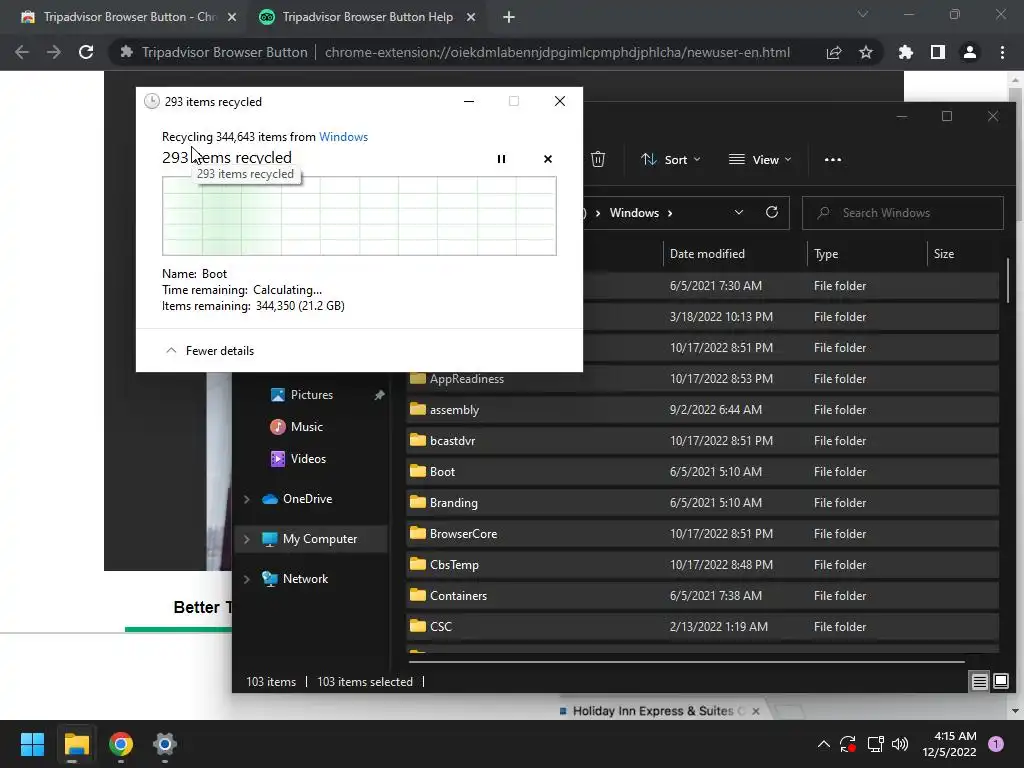
Task: Click the Delete trash icon in Explorer
Action: [598, 159]
